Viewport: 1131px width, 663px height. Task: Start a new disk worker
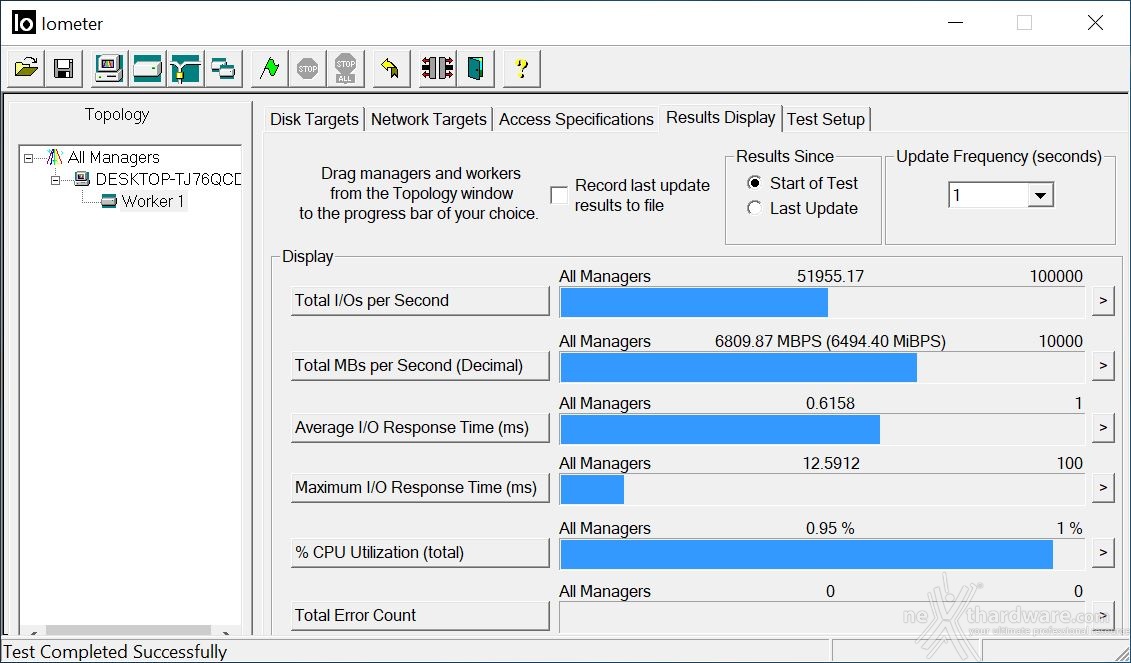pos(147,69)
